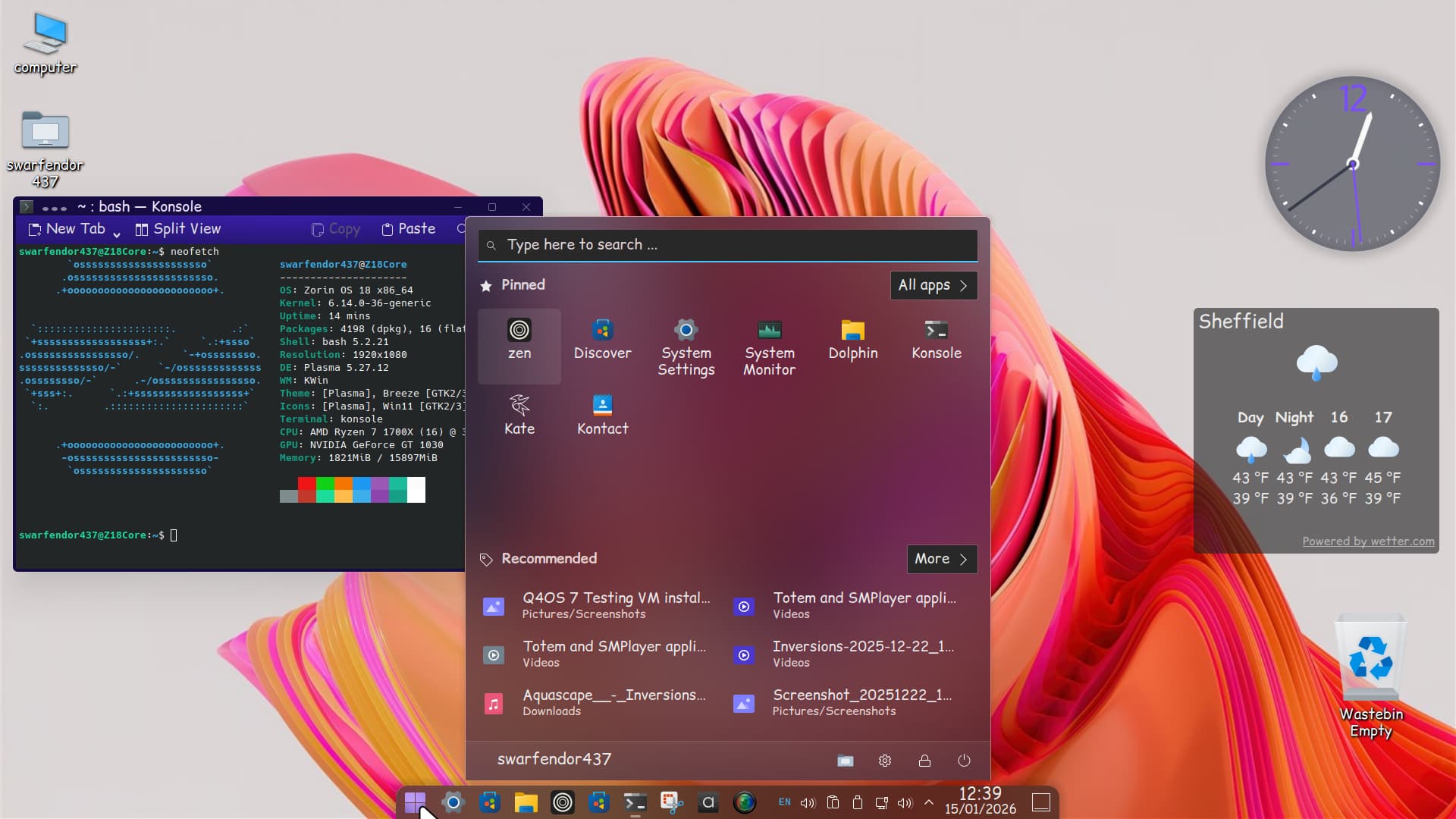Open the Kontact pinned app
The image size is (1456, 819).
coord(602,414)
